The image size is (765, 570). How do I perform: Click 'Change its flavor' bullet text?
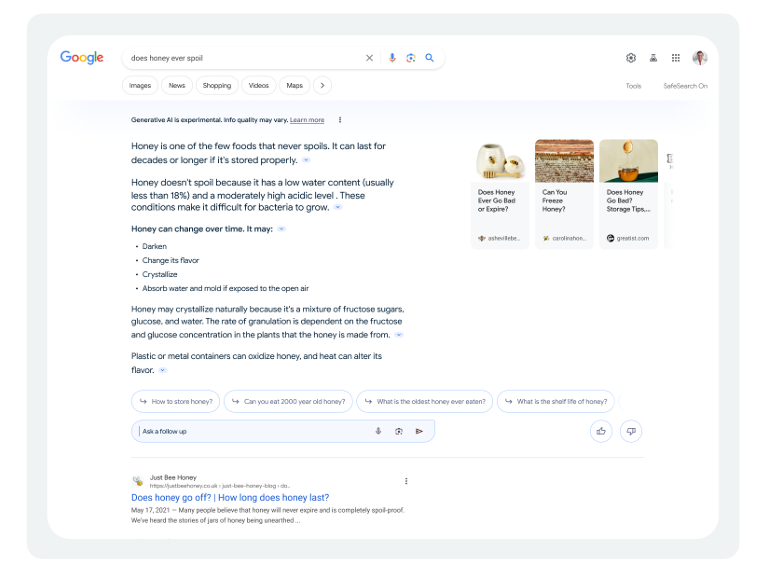point(170,260)
